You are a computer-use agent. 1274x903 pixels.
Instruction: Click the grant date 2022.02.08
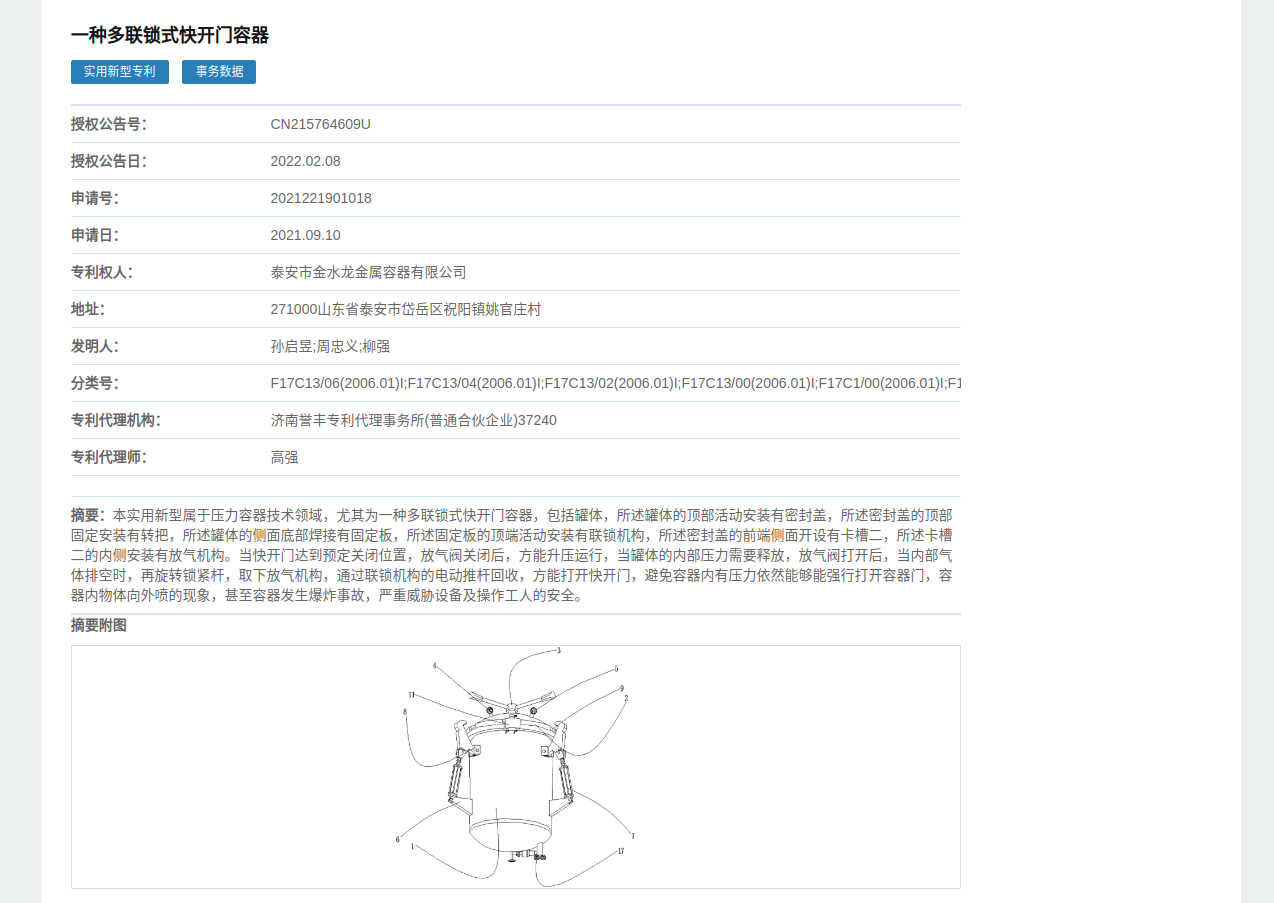tap(305, 161)
